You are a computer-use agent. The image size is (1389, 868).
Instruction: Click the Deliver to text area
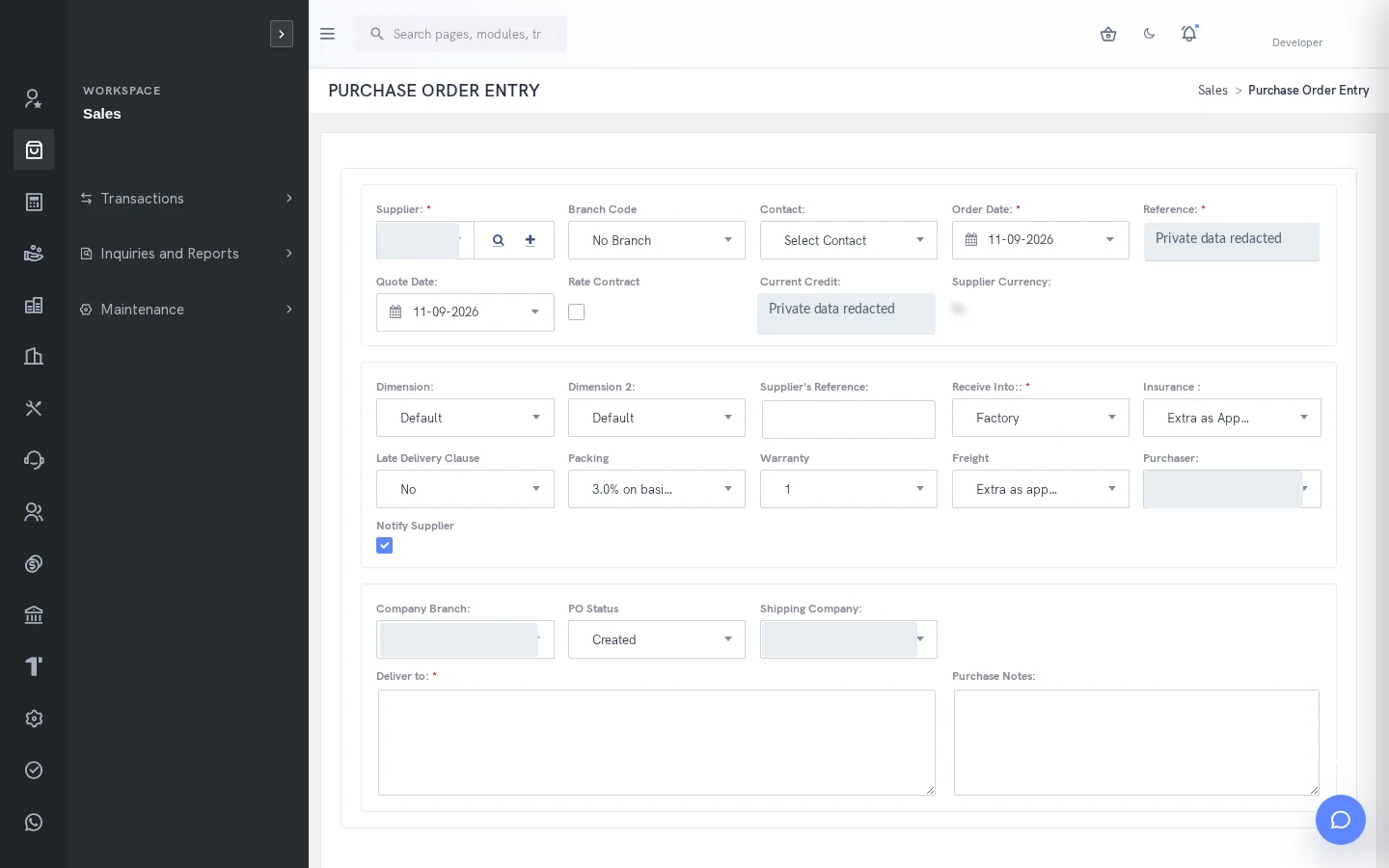(x=657, y=743)
